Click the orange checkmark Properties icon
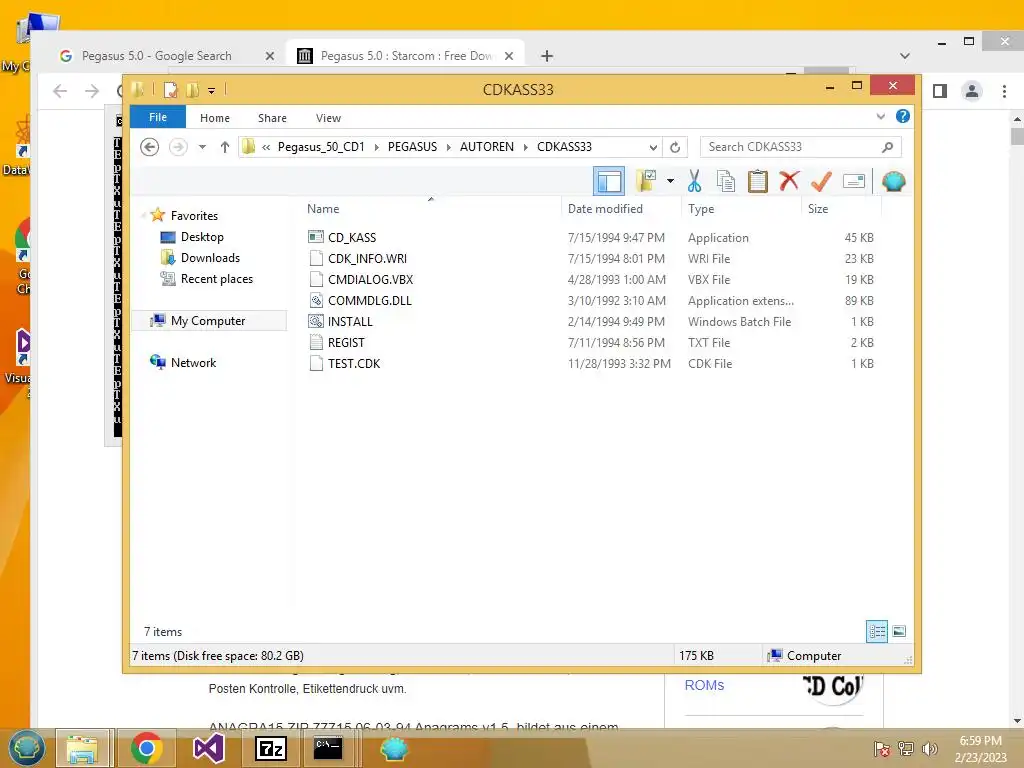 (x=821, y=181)
